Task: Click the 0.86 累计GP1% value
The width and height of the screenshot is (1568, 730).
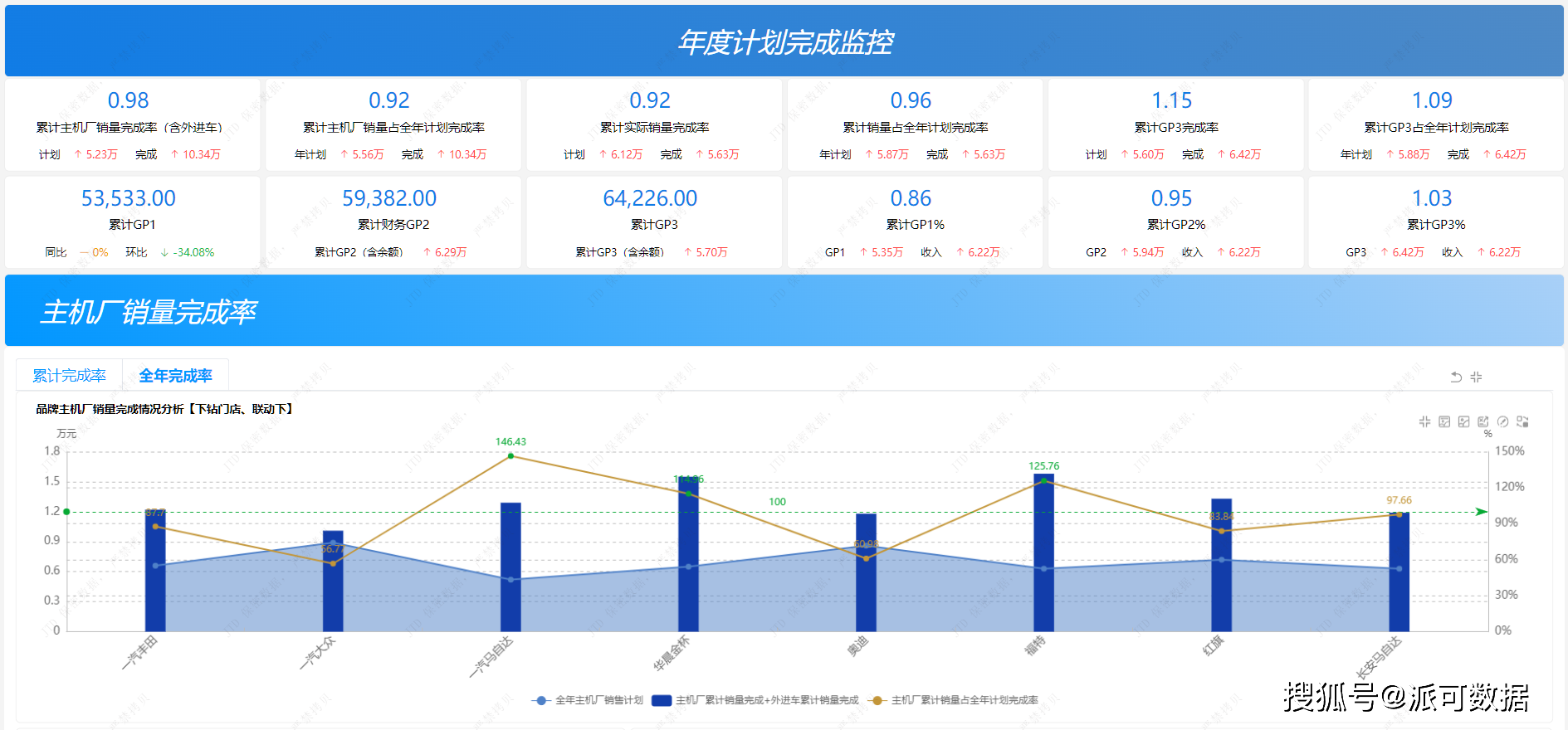Action: click(911, 198)
